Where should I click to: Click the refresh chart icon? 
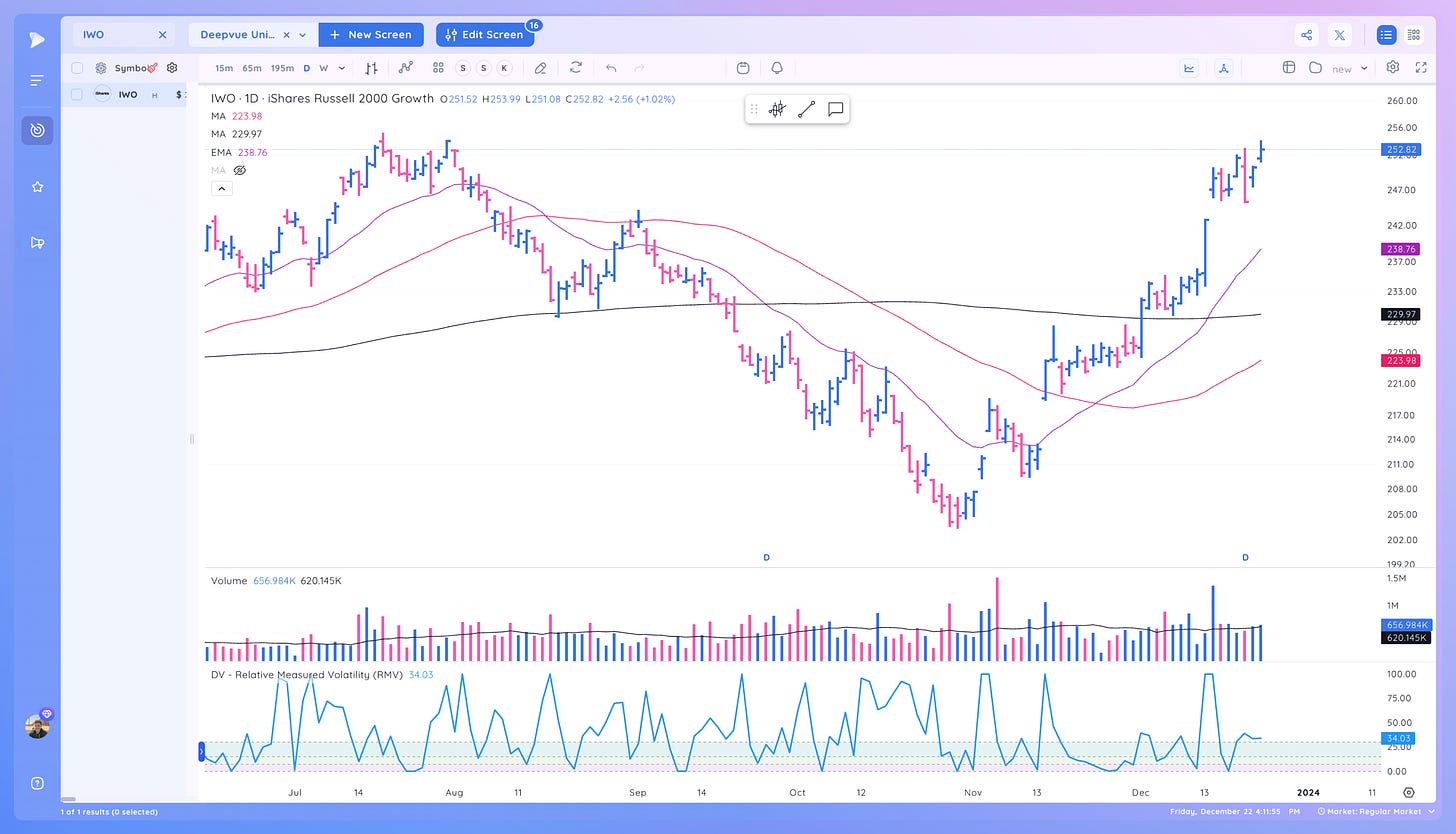pos(576,68)
